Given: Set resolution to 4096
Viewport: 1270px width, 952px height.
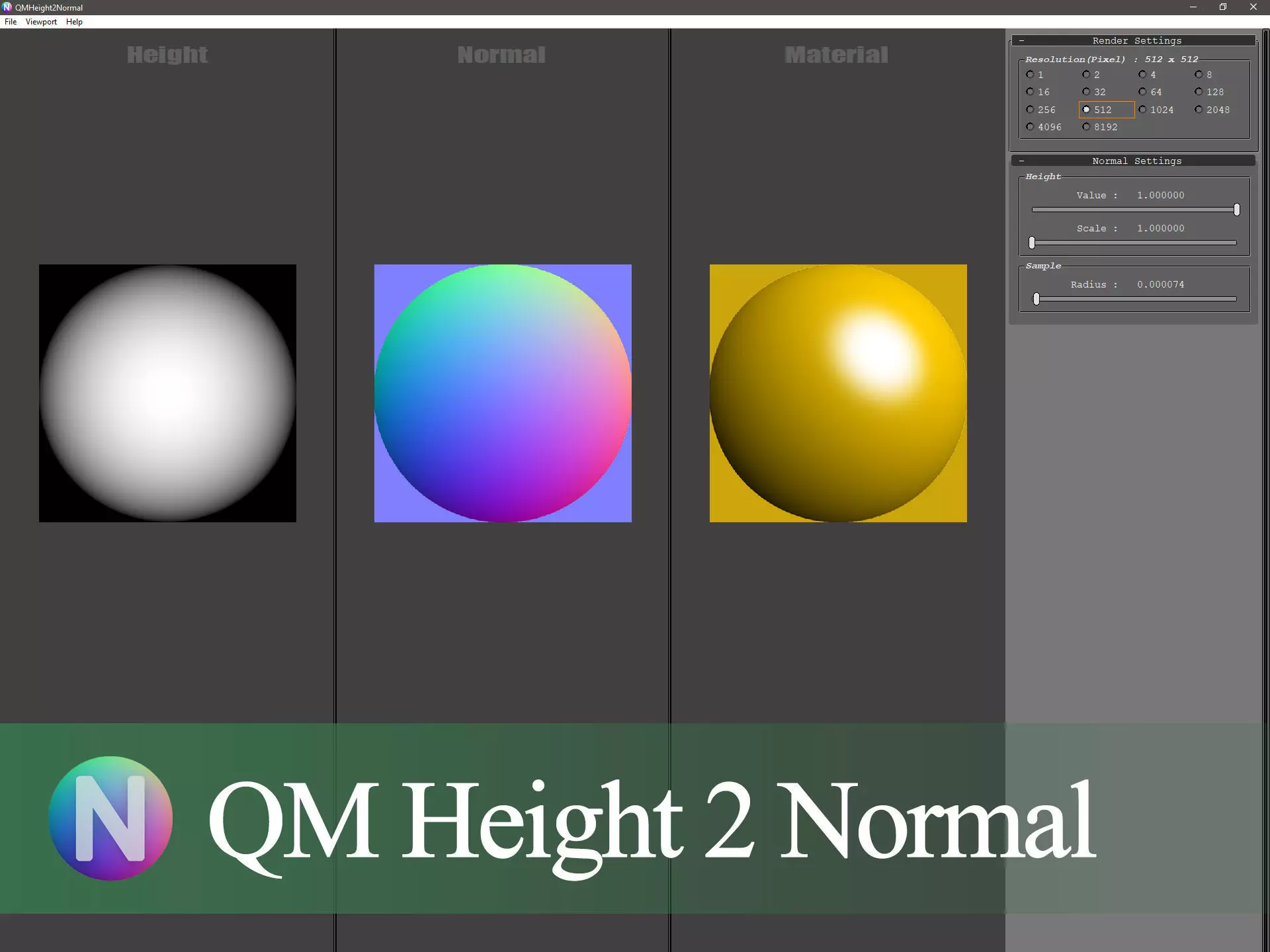Looking at the screenshot, I should click(x=1030, y=127).
